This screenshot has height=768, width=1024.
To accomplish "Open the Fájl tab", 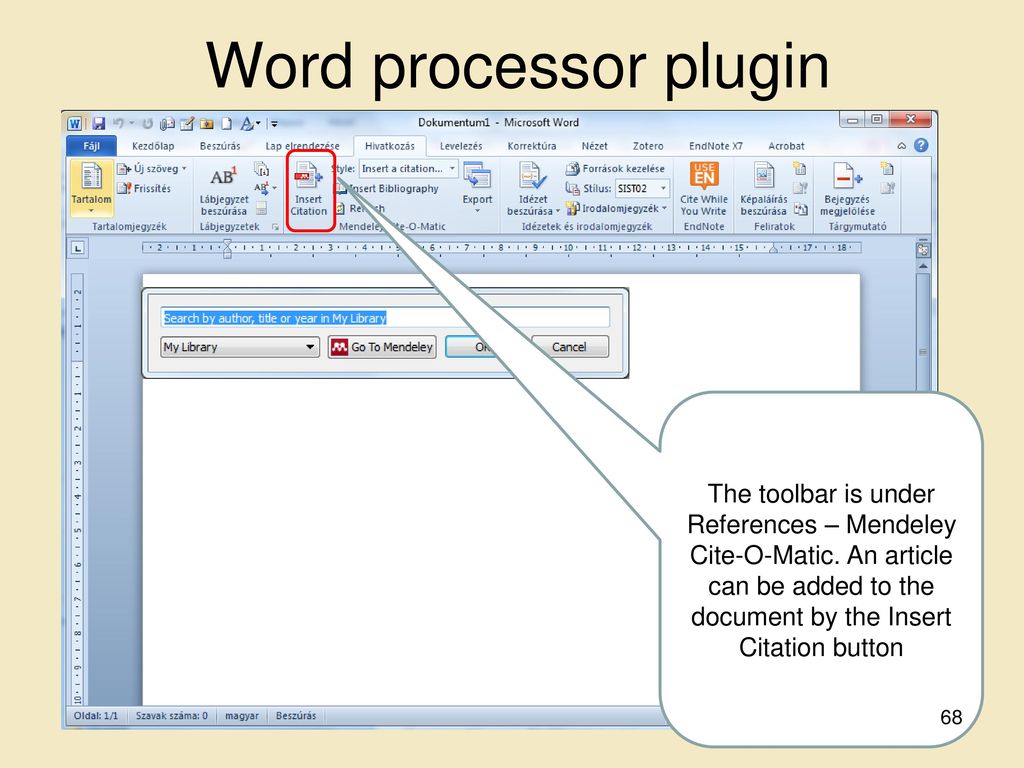I will [91, 146].
